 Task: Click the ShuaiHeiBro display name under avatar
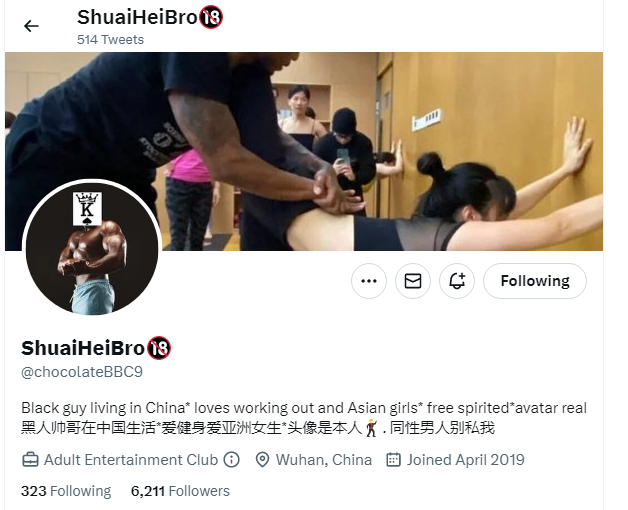[x=83, y=348]
